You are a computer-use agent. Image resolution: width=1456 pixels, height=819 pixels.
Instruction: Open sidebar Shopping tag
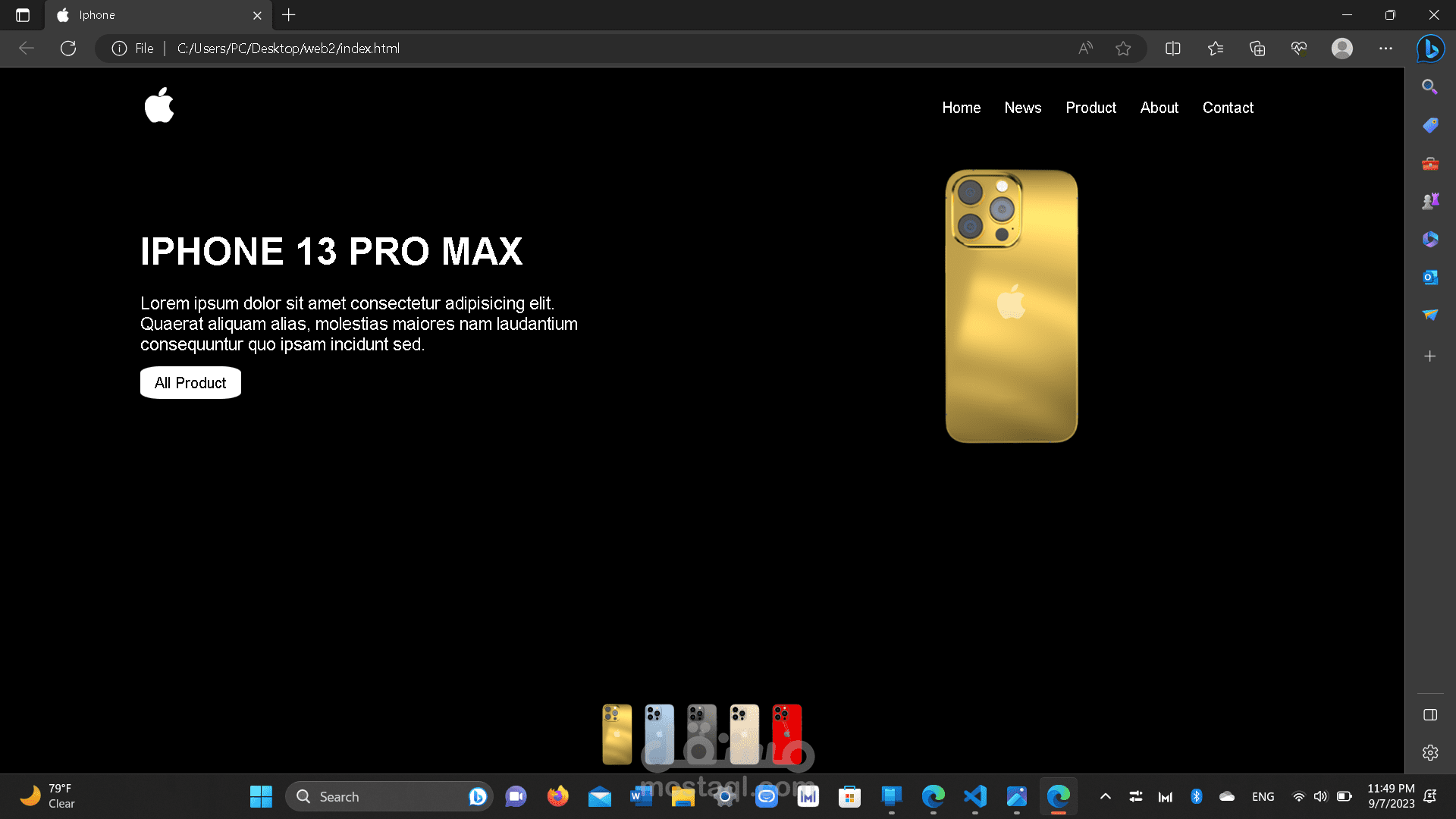[1430, 125]
